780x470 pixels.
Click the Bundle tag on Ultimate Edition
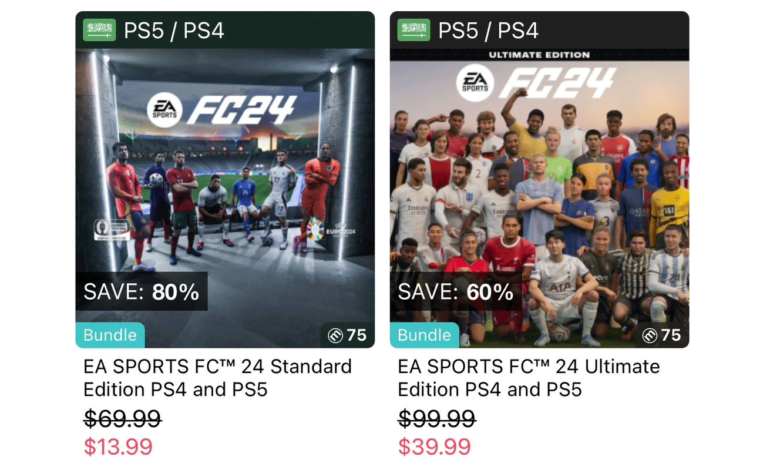[424, 335]
